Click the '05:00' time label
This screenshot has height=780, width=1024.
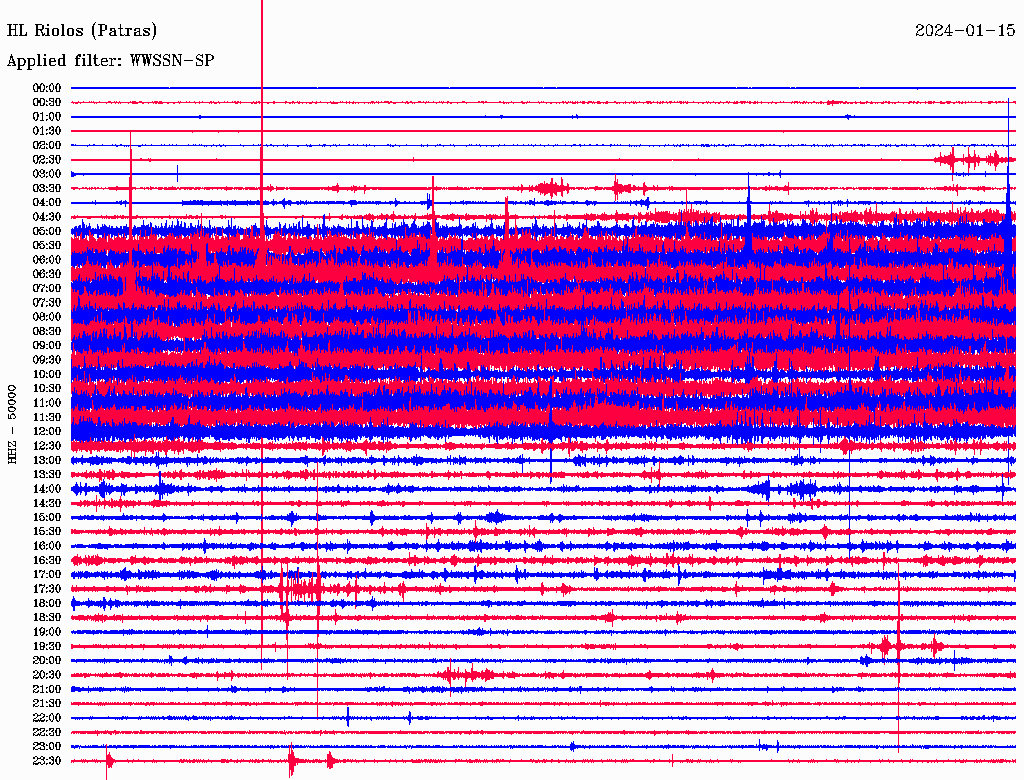(47, 231)
